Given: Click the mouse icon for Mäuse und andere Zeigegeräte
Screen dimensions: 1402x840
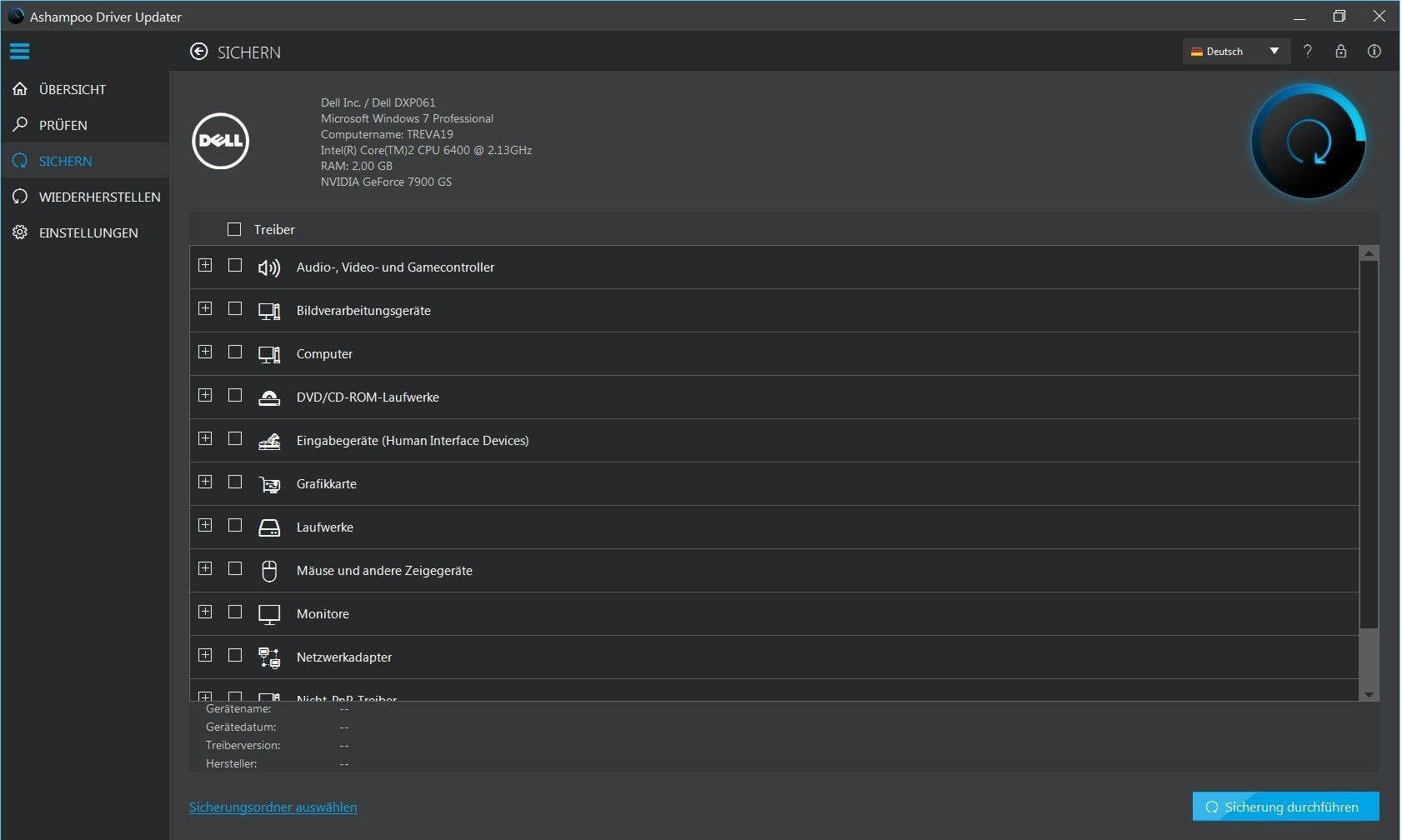Looking at the screenshot, I should (269, 571).
